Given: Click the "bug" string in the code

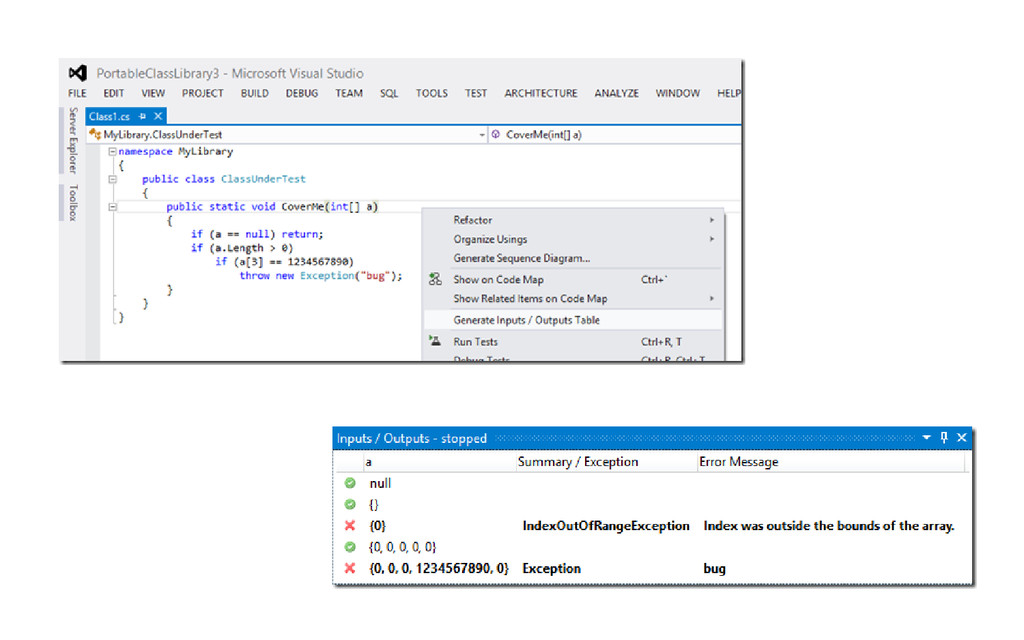Looking at the screenshot, I should [375, 276].
